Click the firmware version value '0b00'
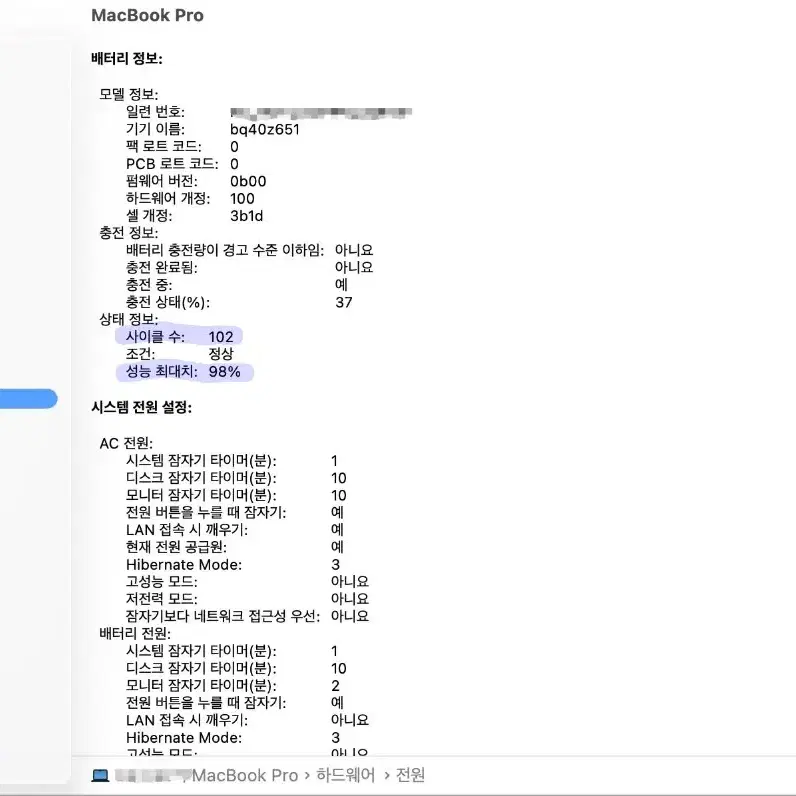 point(248,181)
